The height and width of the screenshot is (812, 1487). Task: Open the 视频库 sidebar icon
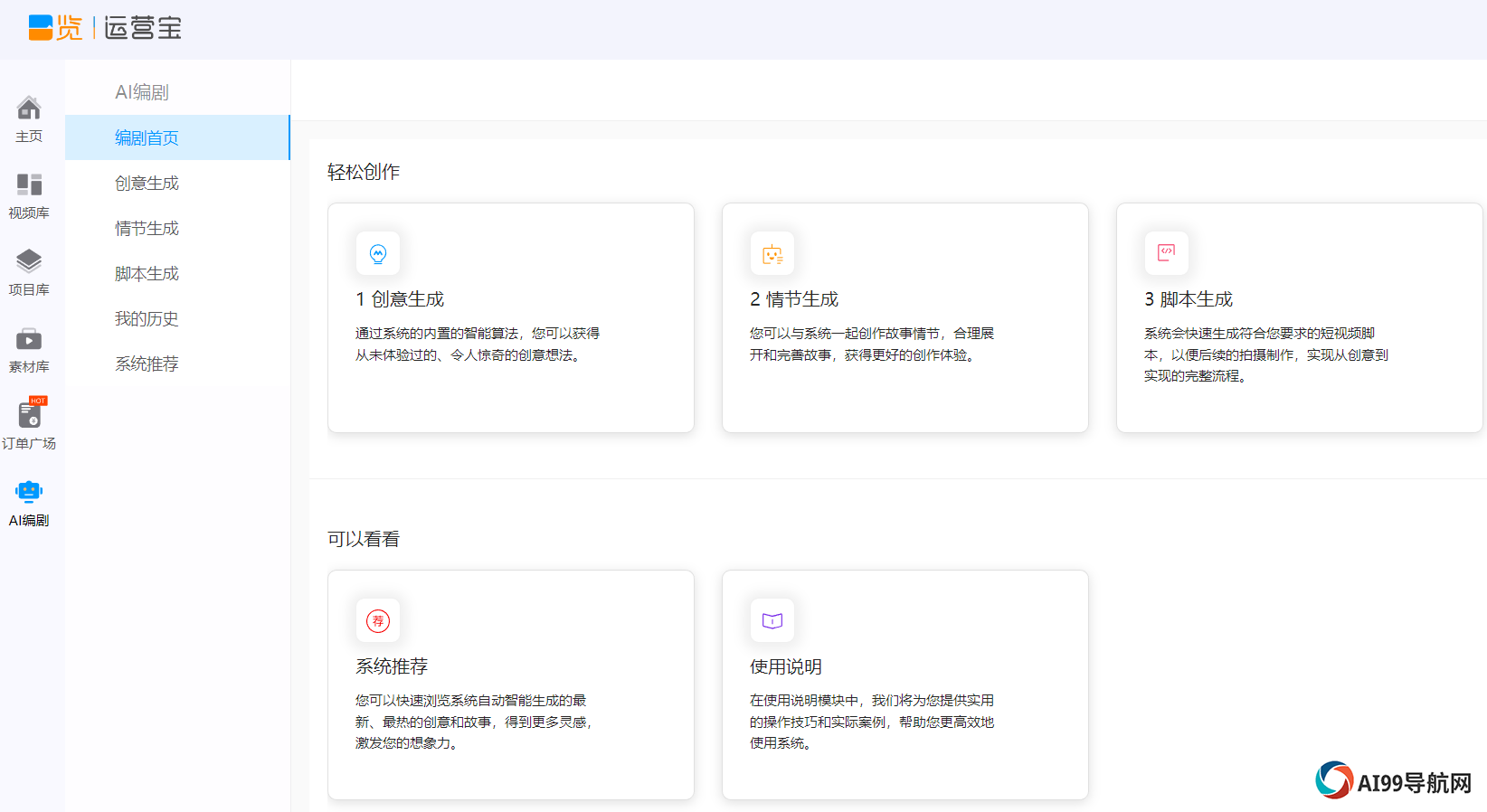pos(29,184)
